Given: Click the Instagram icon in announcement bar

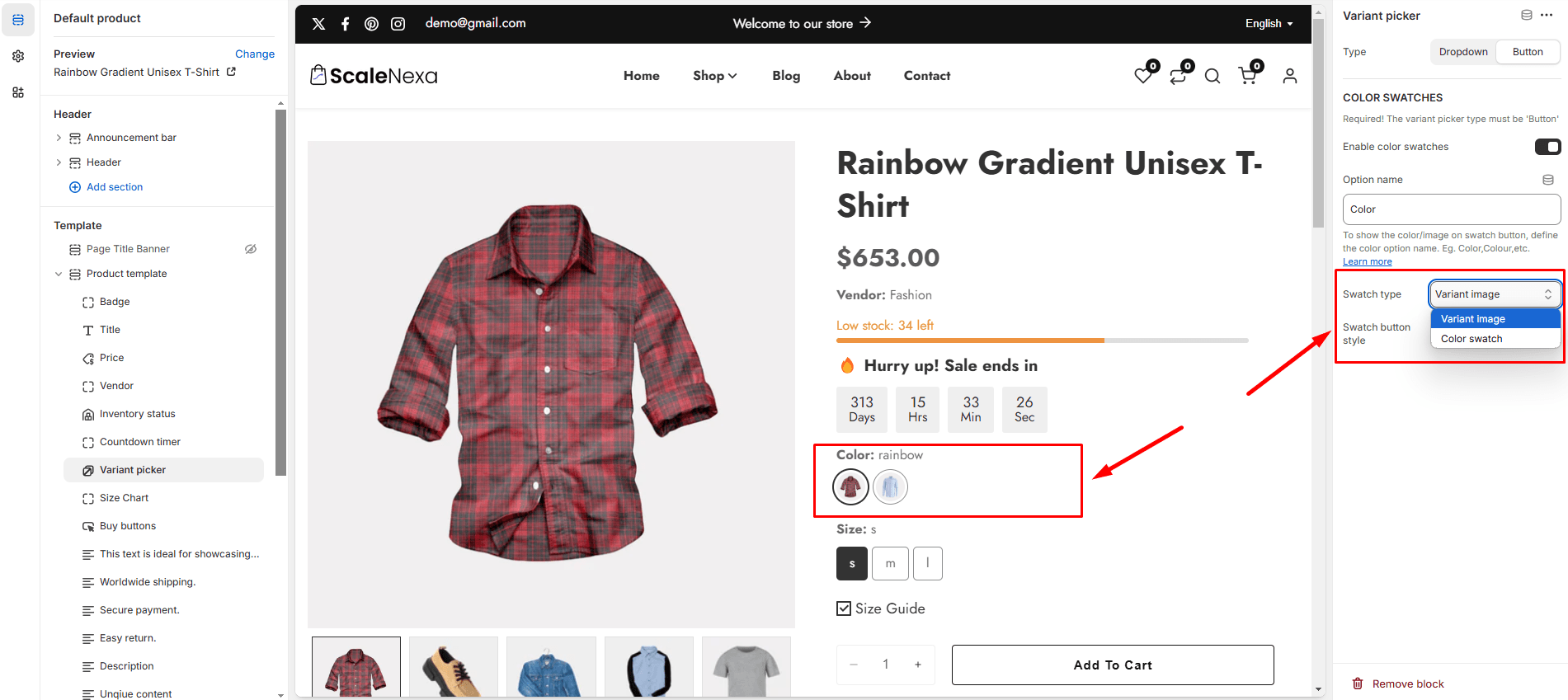Looking at the screenshot, I should 398,24.
